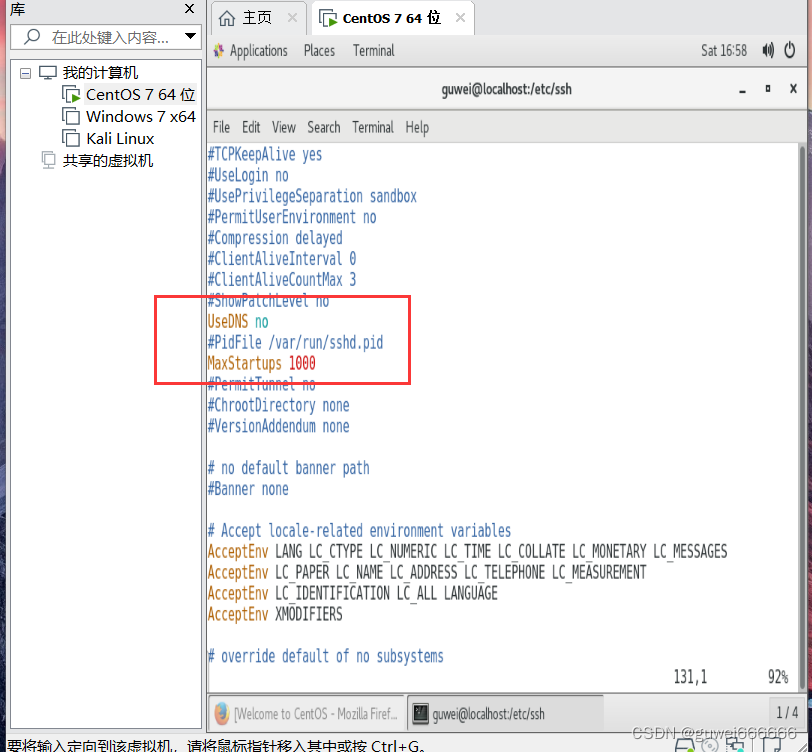Click the Sat 16:58 clock
The image size is (812, 752).
pyautogui.click(x=724, y=51)
